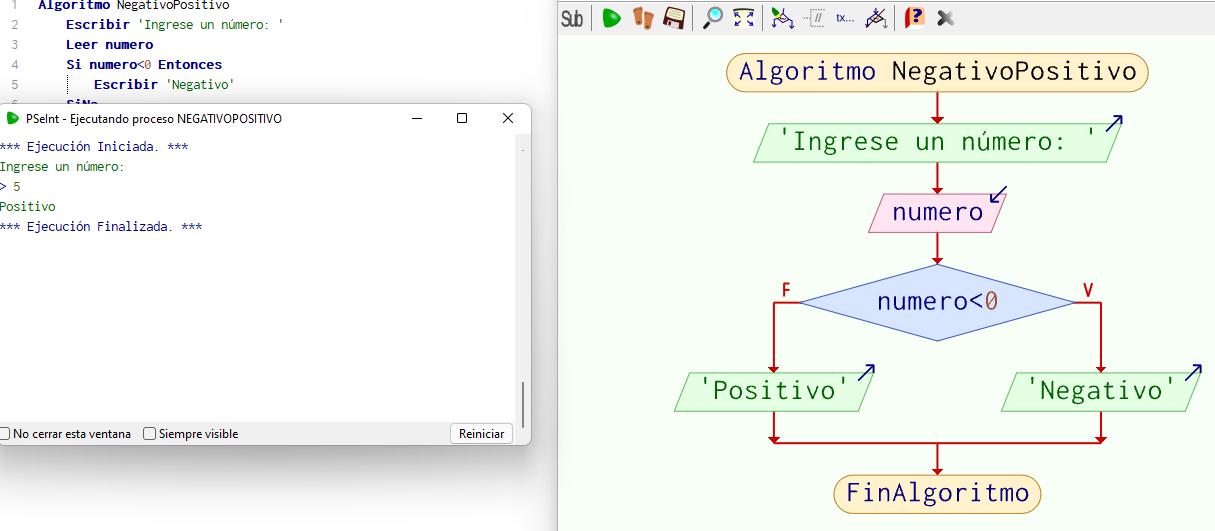Click the '*** Ejecución Finalizada. ***' console line
1215x531 pixels.
(101, 227)
